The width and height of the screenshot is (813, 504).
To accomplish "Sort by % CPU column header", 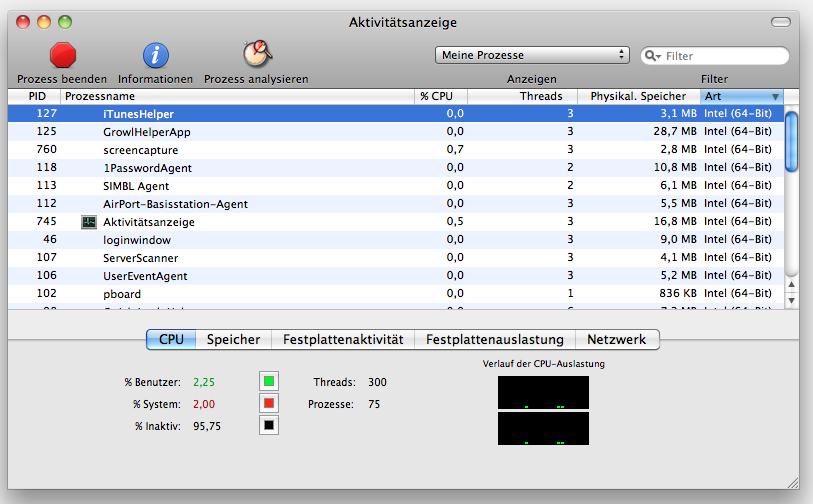I will 441,96.
